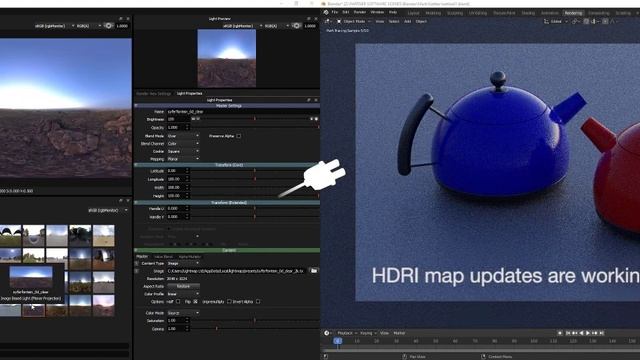Collapse the green Content section

pyautogui.click(x=136, y=250)
